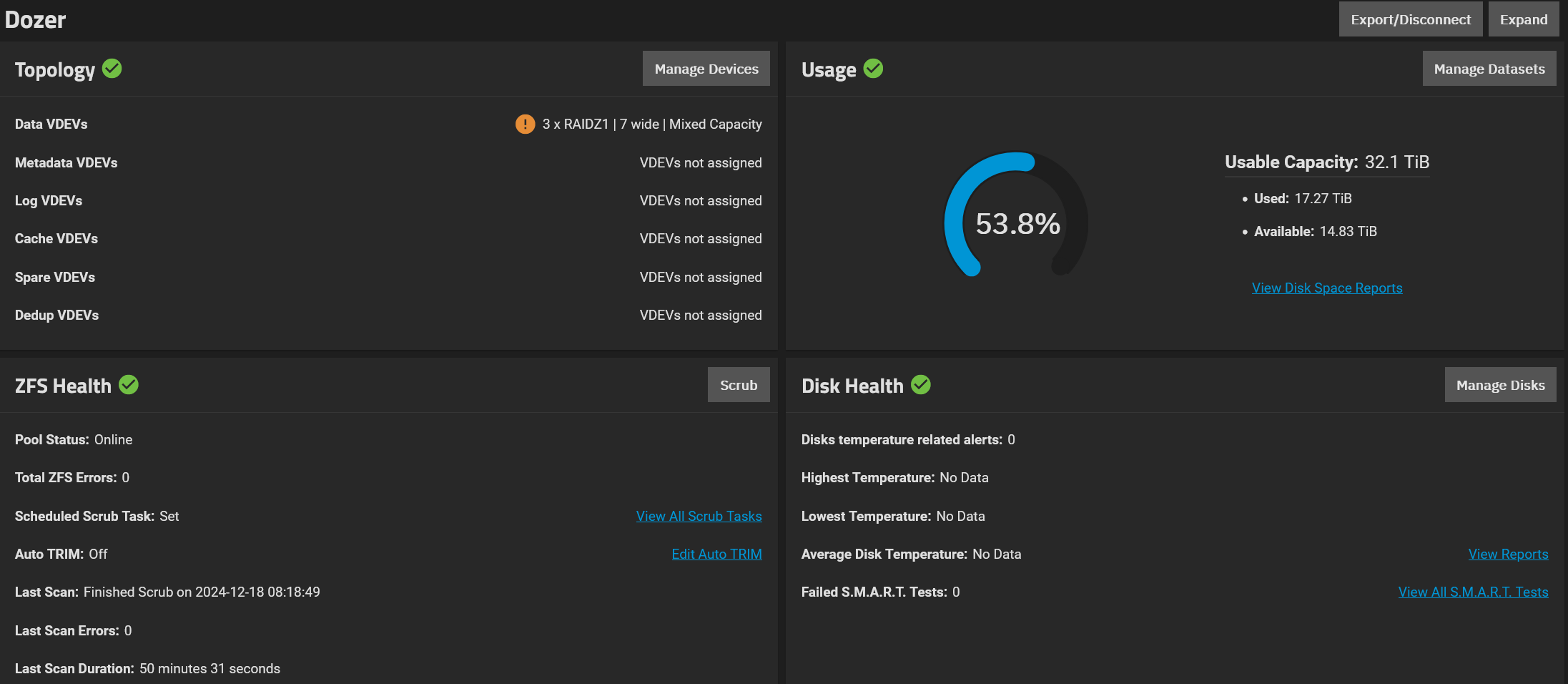Click the green status check beside Usage
1568x684 pixels.
point(873,69)
